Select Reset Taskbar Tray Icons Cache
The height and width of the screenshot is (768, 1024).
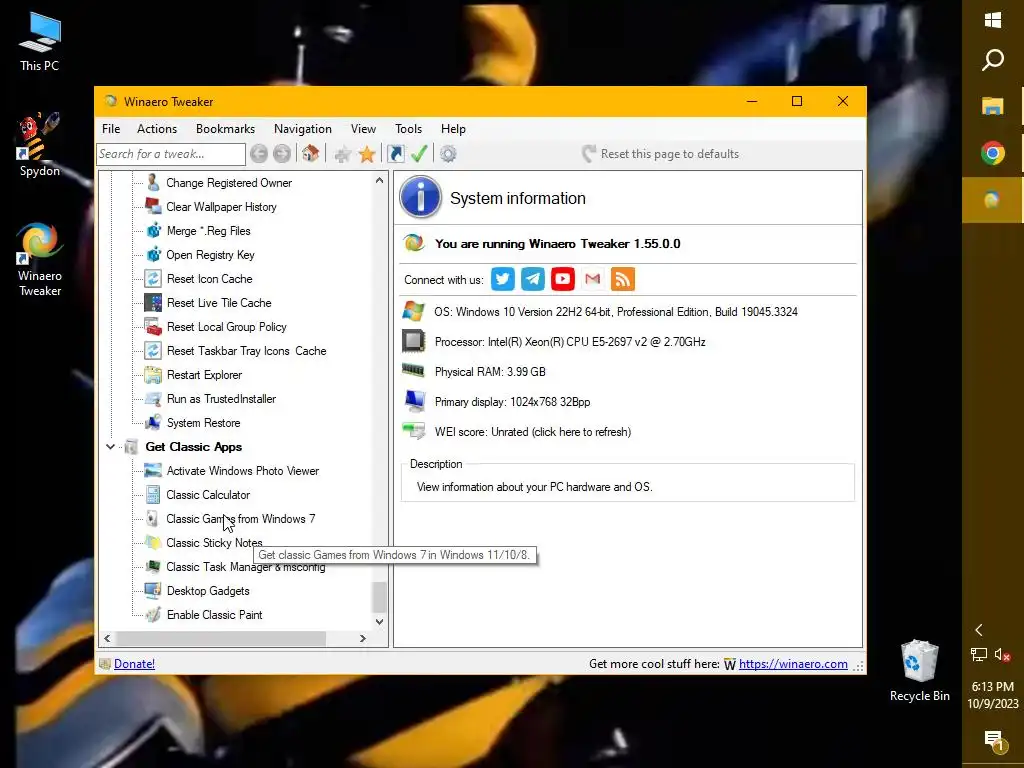pos(246,351)
